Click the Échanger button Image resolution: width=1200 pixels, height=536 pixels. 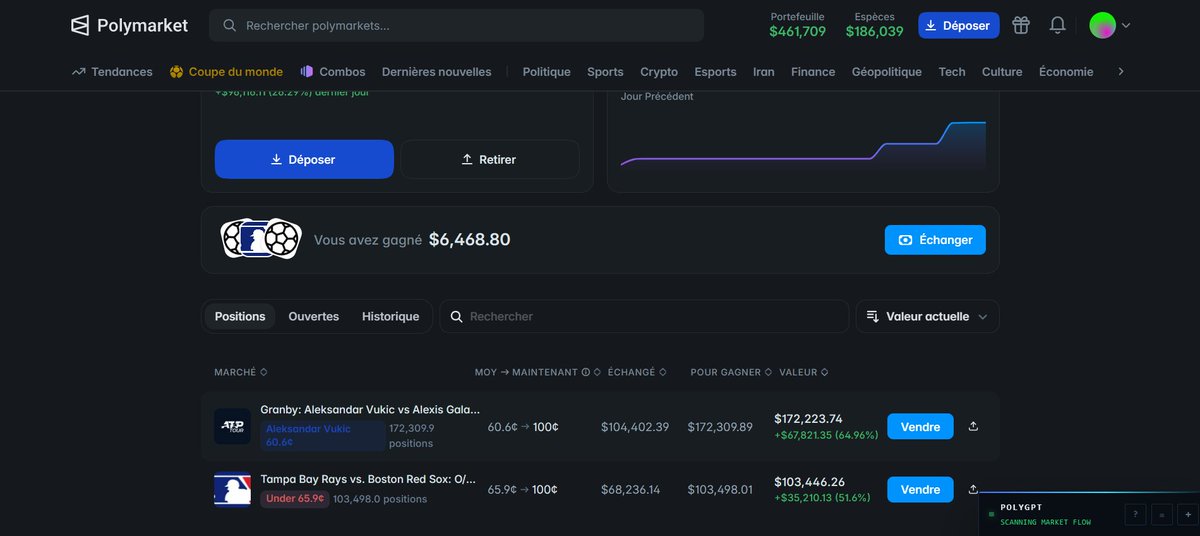coord(935,240)
